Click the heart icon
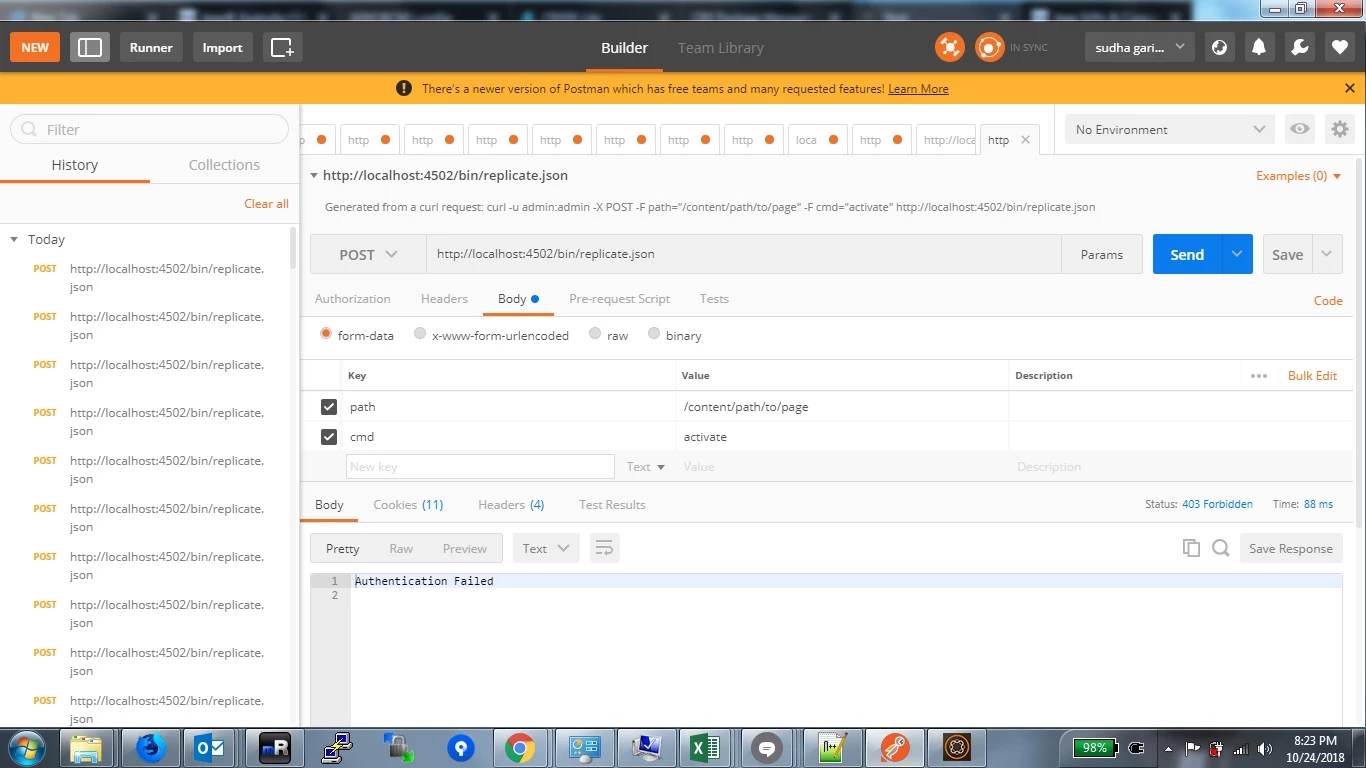Viewport: 1366px width, 768px height. (1340, 47)
